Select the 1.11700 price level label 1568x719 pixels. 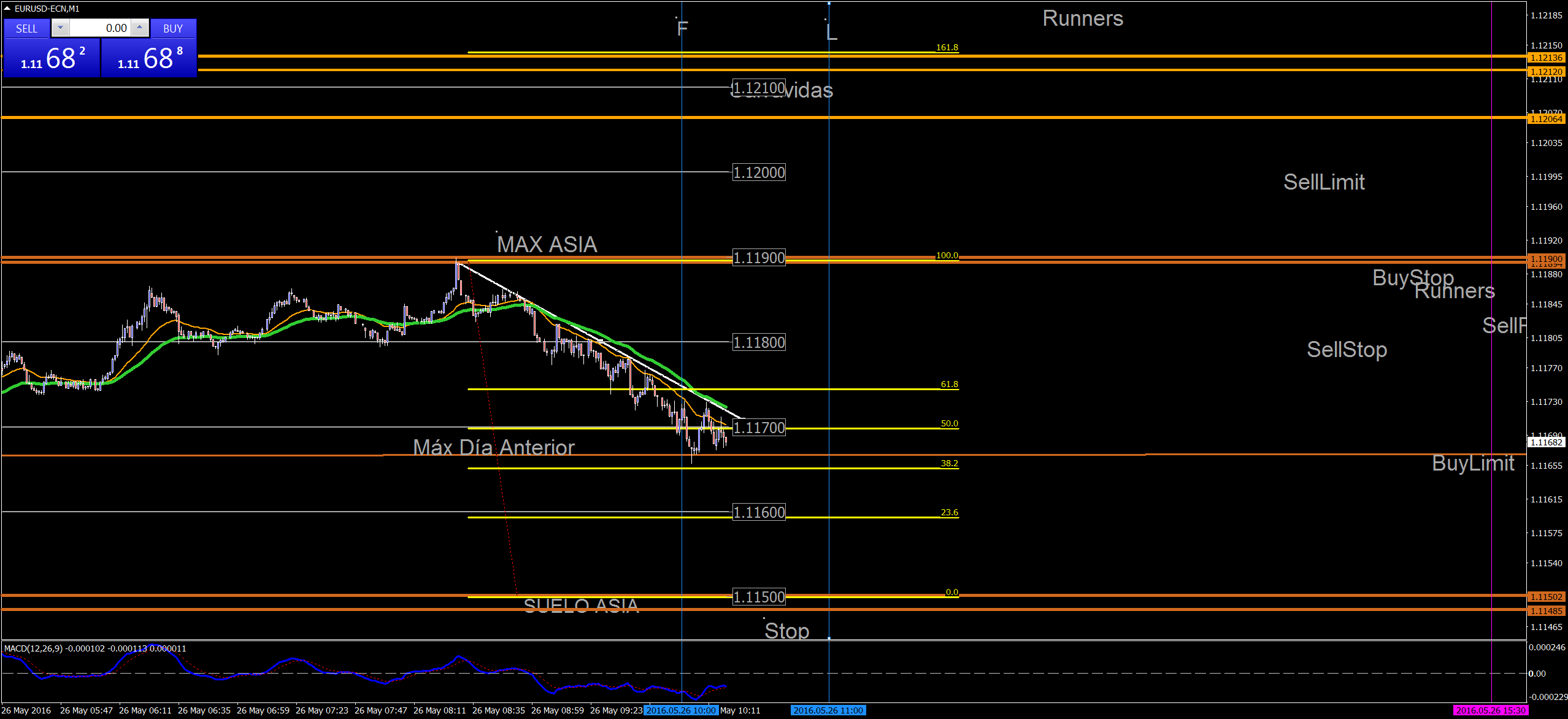coord(759,428)
